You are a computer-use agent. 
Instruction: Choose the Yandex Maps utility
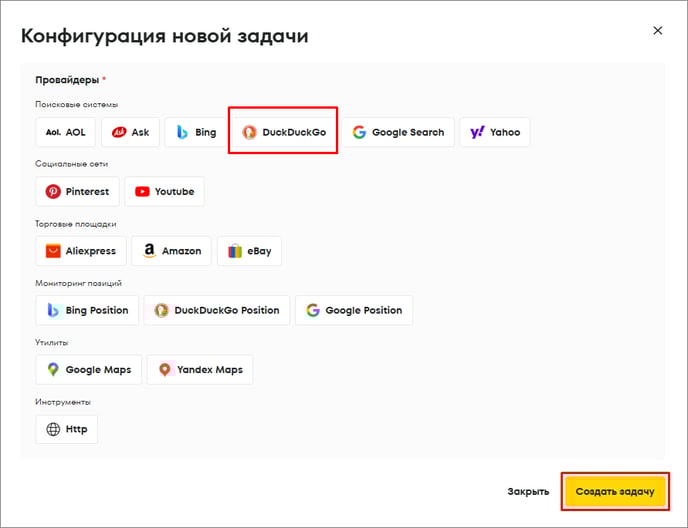200,370
